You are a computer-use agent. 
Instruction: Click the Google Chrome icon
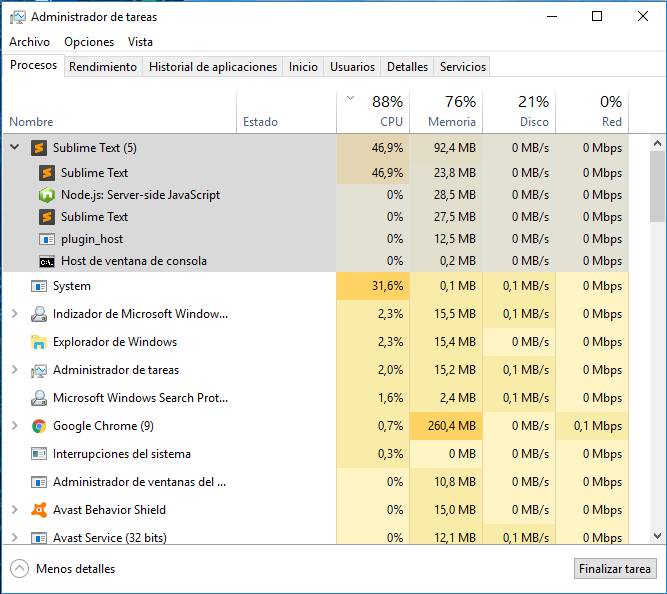[39, 426]
